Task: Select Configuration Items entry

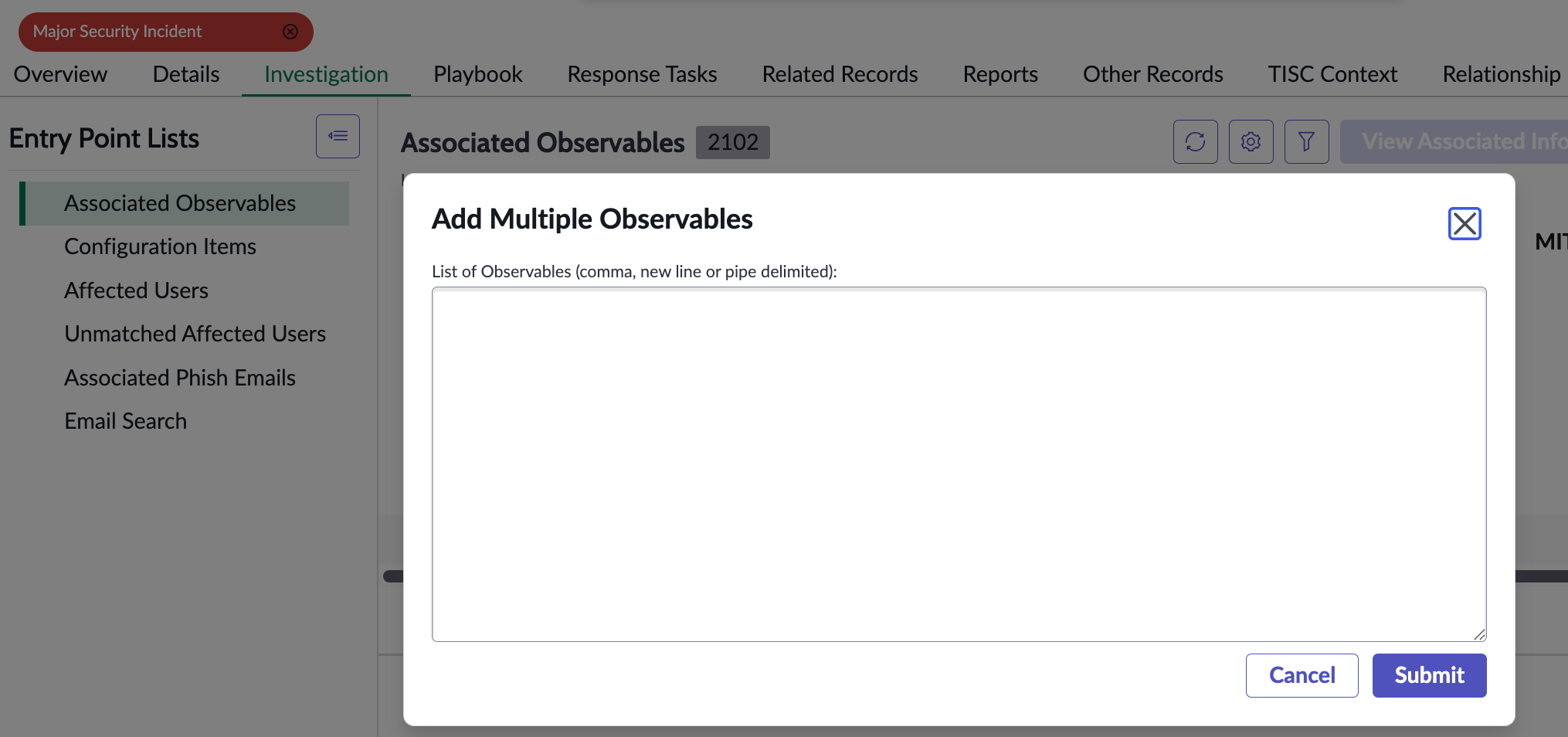Action: click(160, 246)
